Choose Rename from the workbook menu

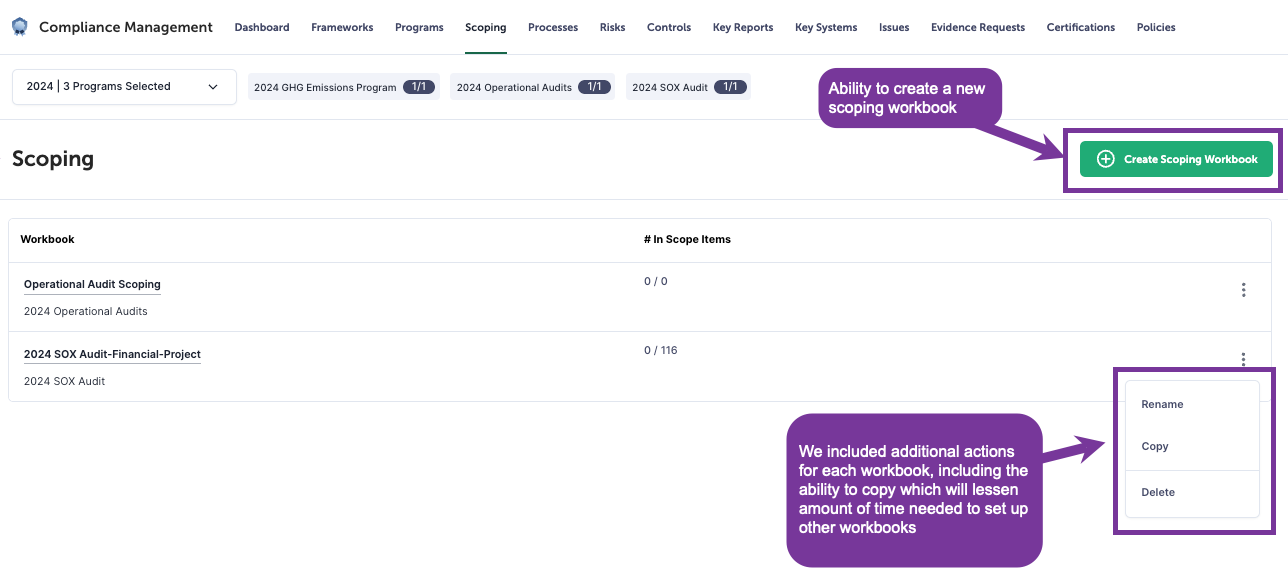(1162, 405)
